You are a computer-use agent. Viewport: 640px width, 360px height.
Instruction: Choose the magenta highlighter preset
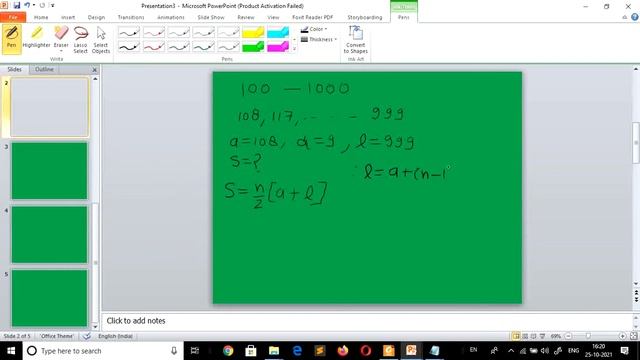[x=278, y=47]
